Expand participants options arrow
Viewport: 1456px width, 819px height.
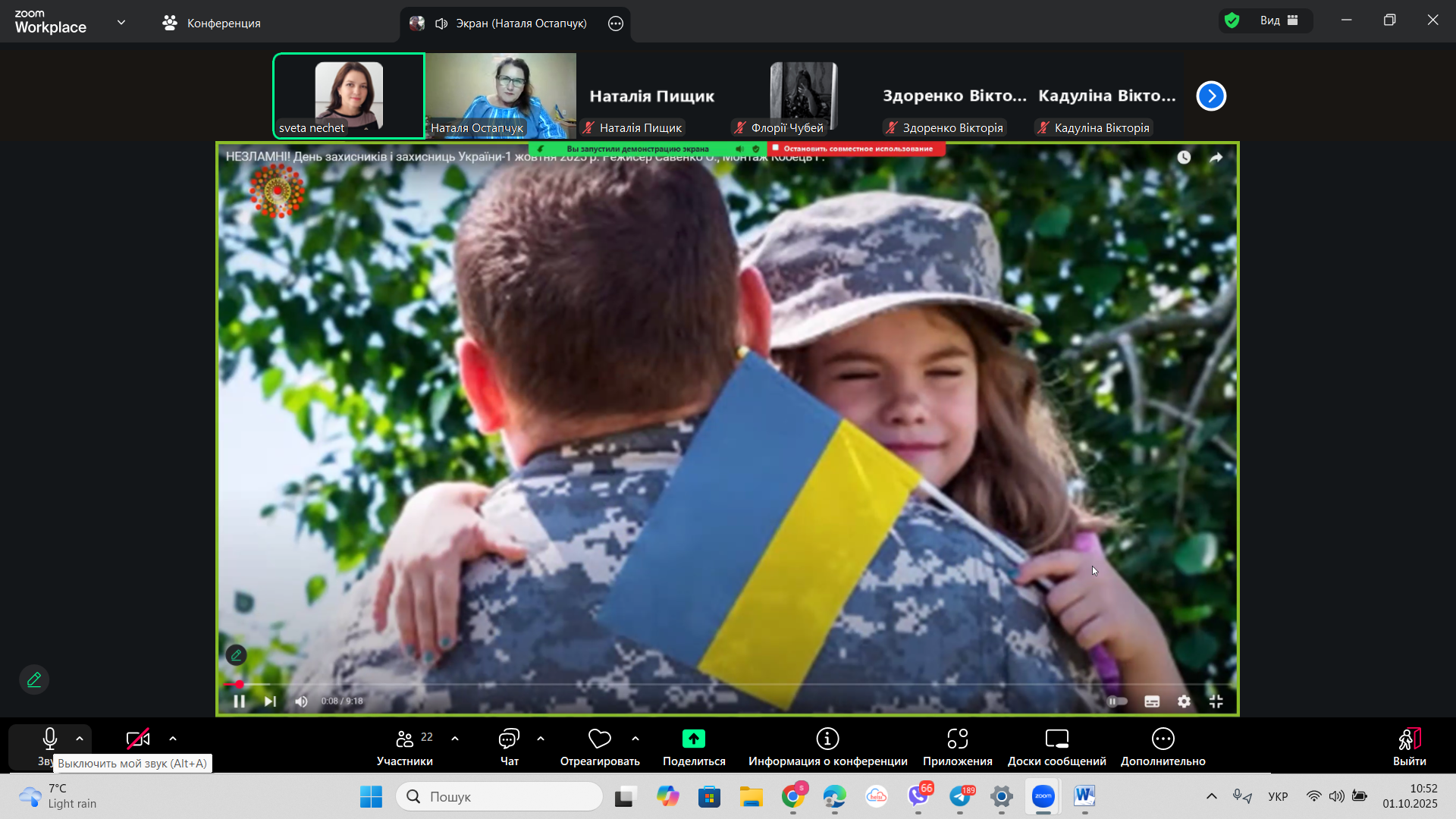point(455,739)
